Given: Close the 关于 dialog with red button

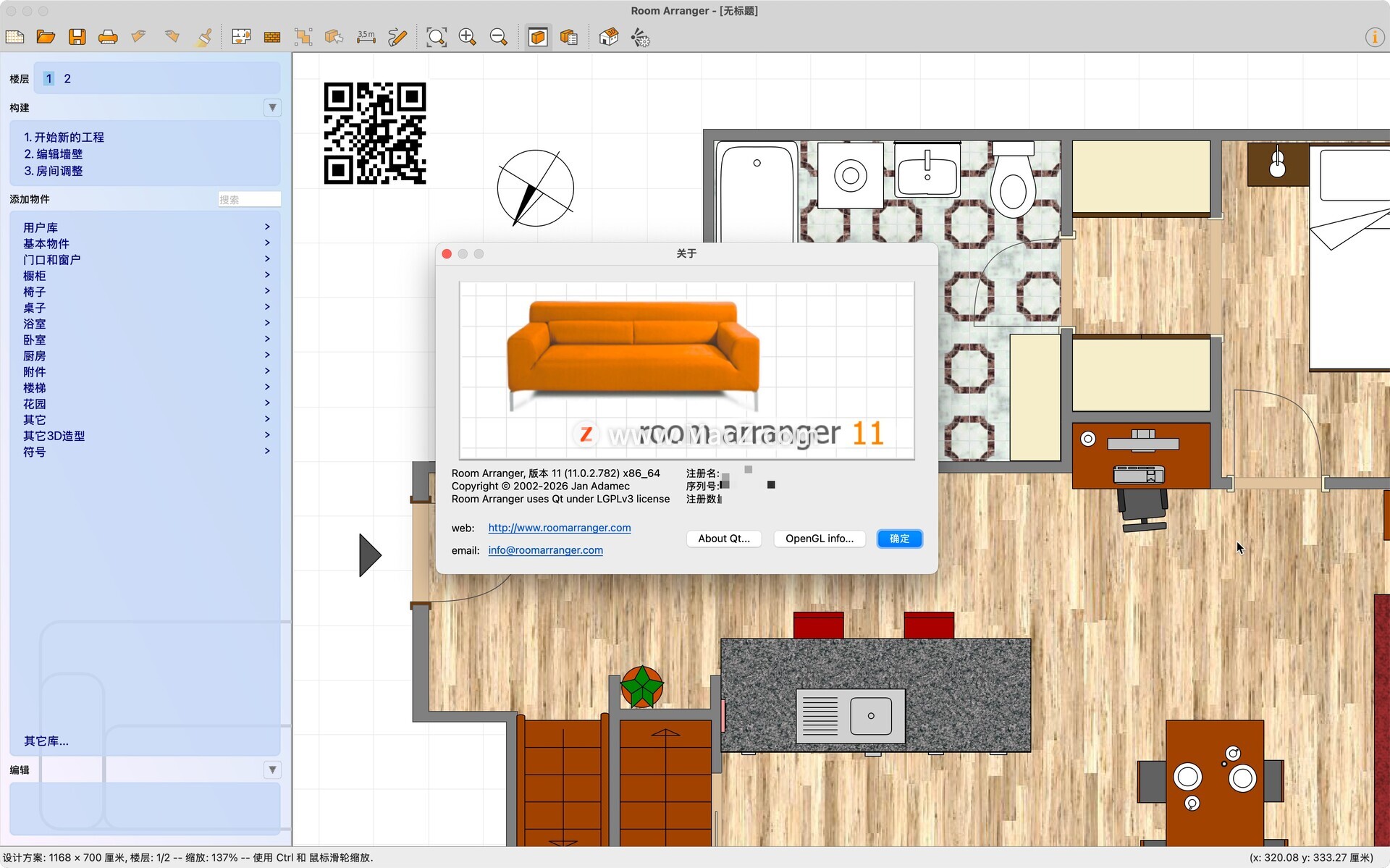Looking at the screenshot, I should (x=447, y=253).
